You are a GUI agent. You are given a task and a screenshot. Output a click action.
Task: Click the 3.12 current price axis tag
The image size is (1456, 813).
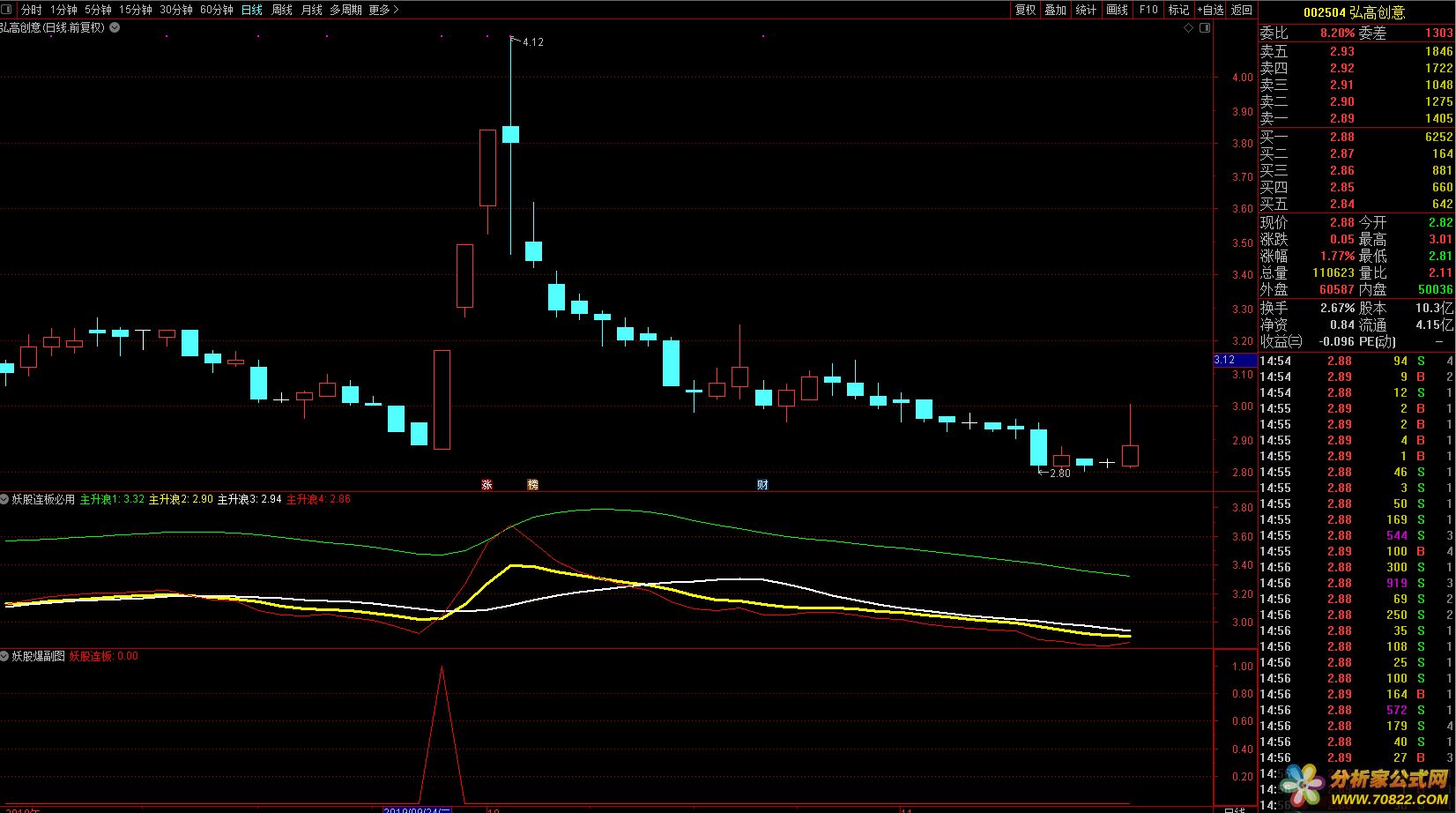click(x=1235, y=360)
